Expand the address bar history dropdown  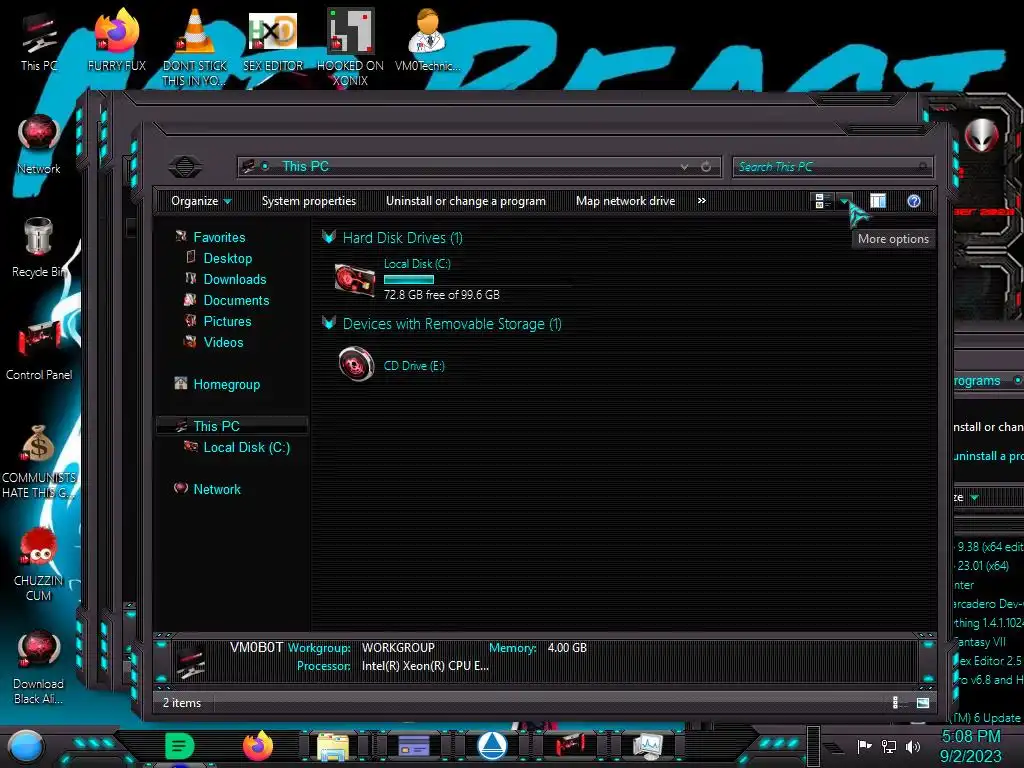pos(684,167)
